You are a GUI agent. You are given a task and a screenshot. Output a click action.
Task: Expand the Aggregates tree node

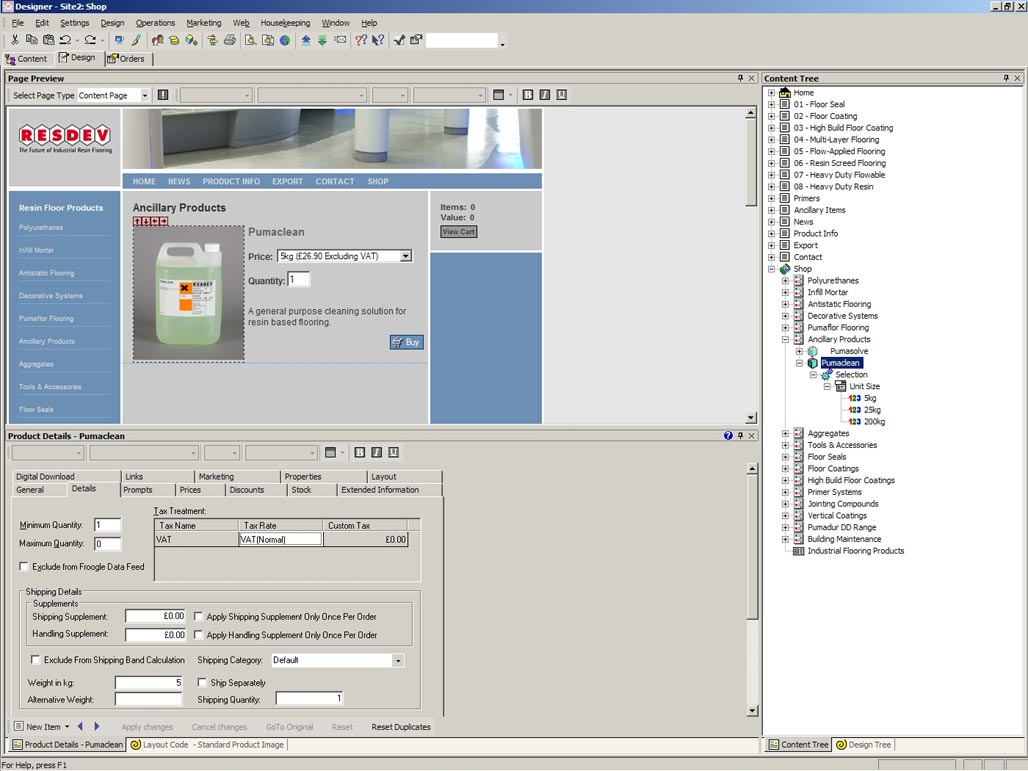(x=785, y=434)
